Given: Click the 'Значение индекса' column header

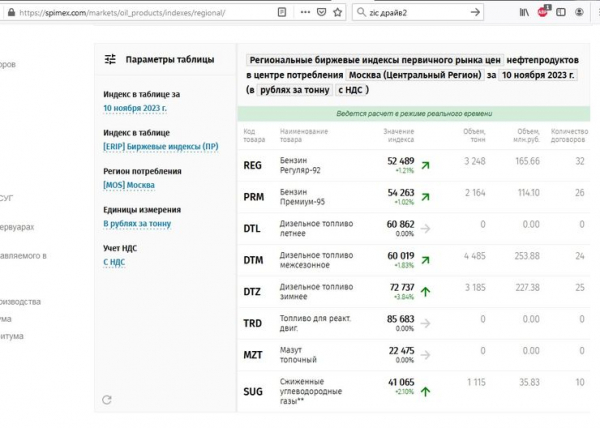Looking at the screenshot, I should click(x=399, y=135).
